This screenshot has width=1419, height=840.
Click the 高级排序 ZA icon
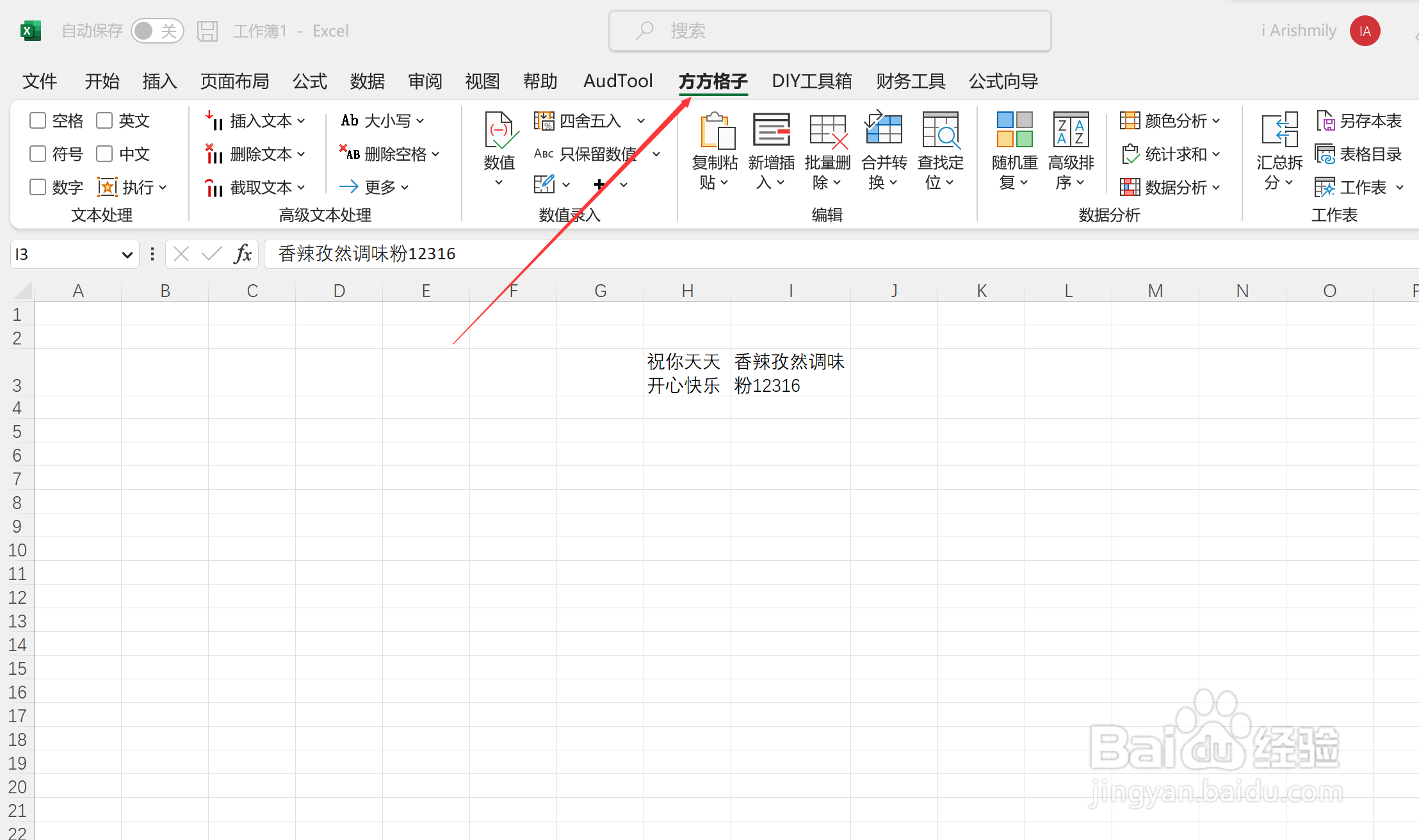(1071, 129)
